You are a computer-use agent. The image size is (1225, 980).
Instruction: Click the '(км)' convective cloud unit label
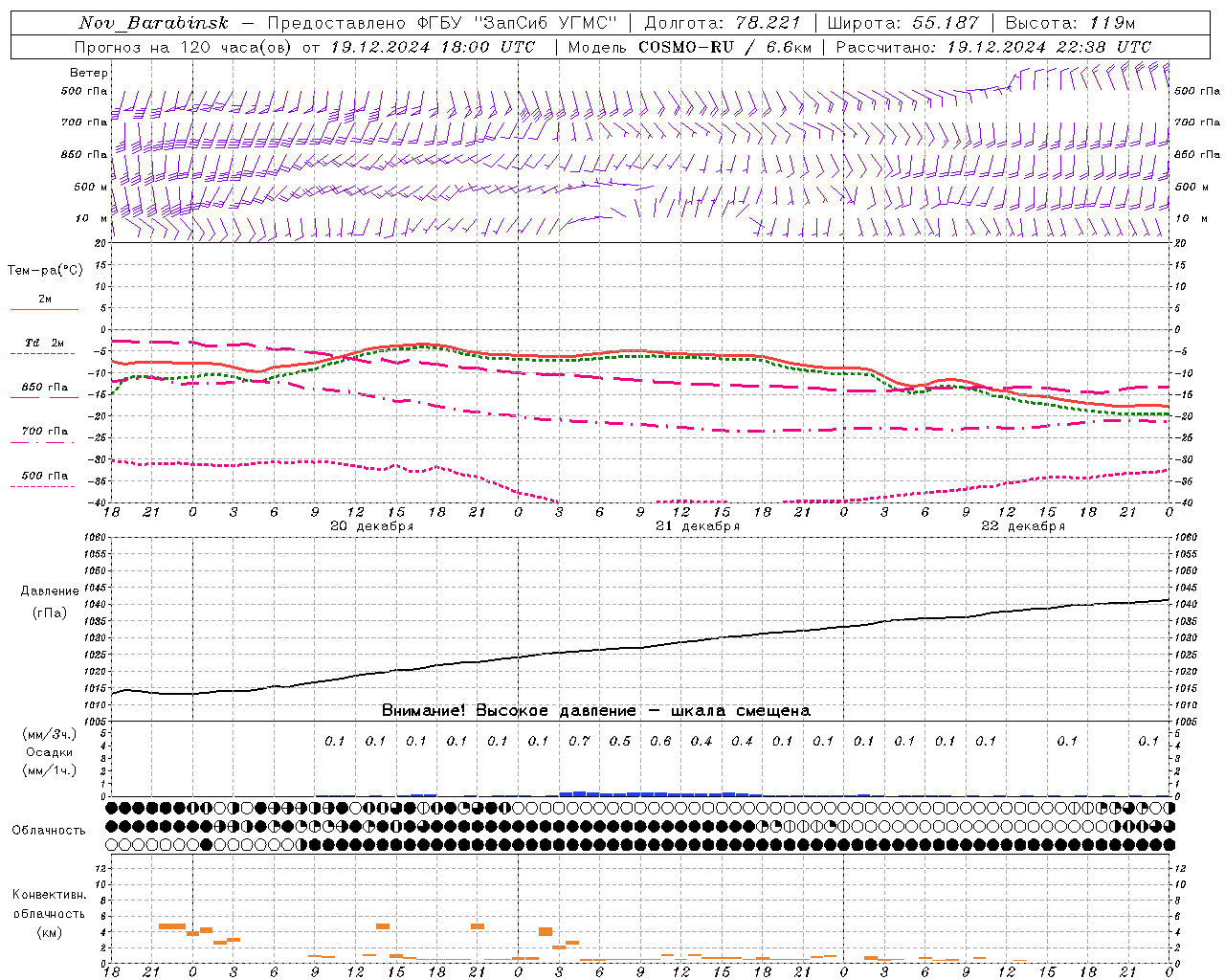[49, 932]
